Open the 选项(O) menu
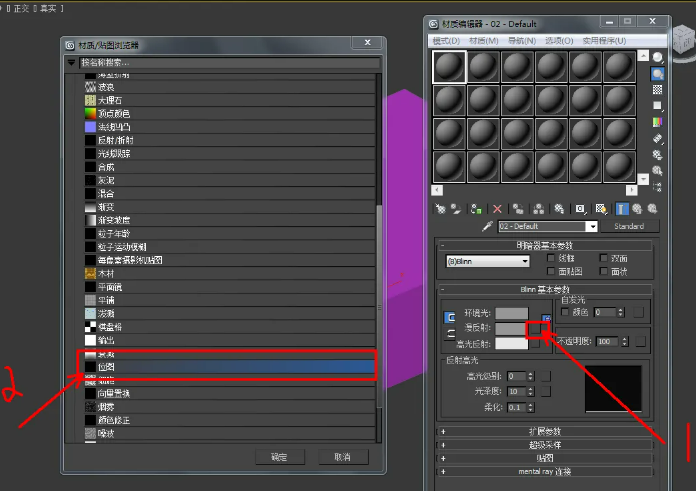This screenshot has width=696, height=491. pyautogui.click(x=559, y=41)
